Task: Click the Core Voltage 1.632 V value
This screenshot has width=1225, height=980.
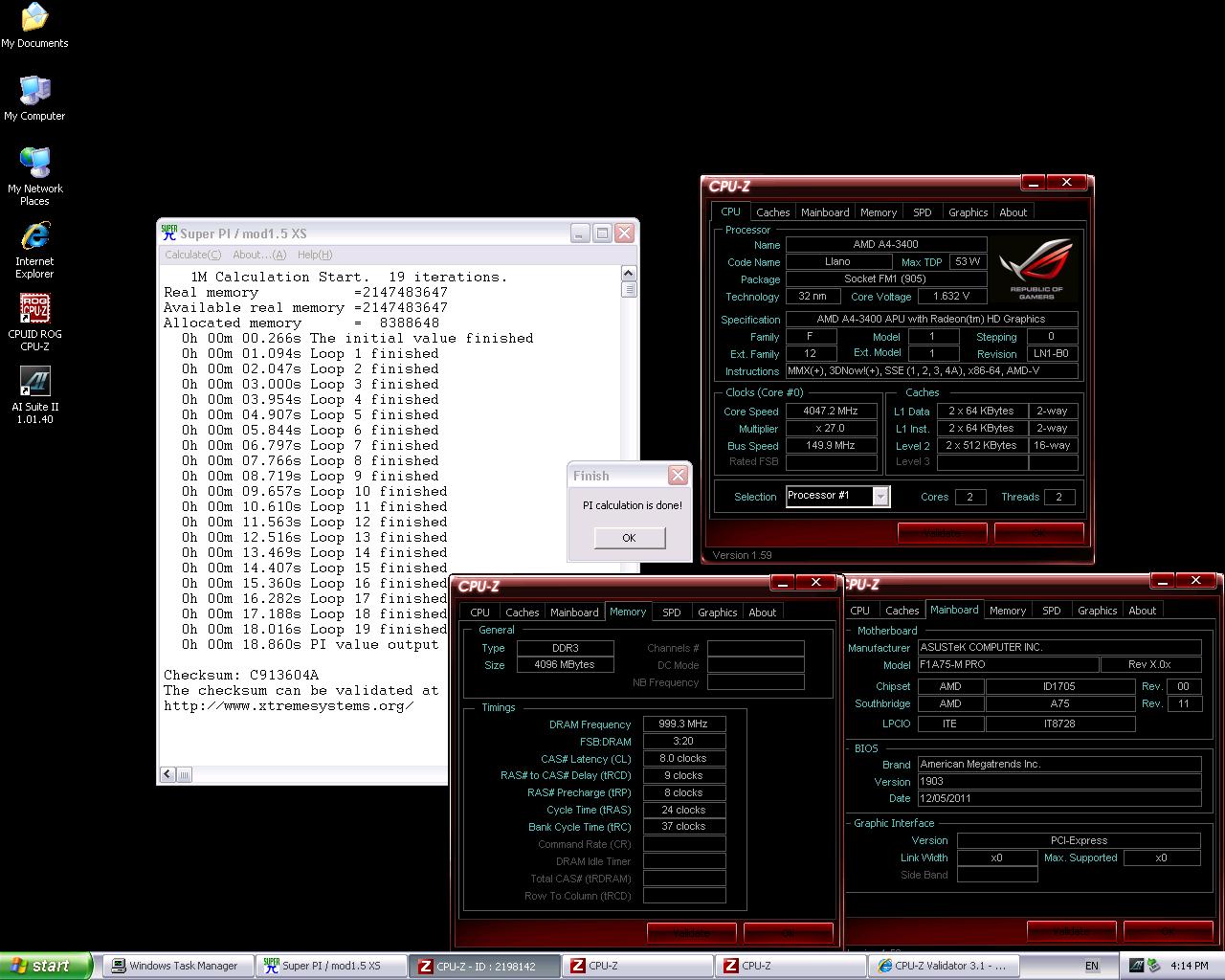Action: [951, 296]
